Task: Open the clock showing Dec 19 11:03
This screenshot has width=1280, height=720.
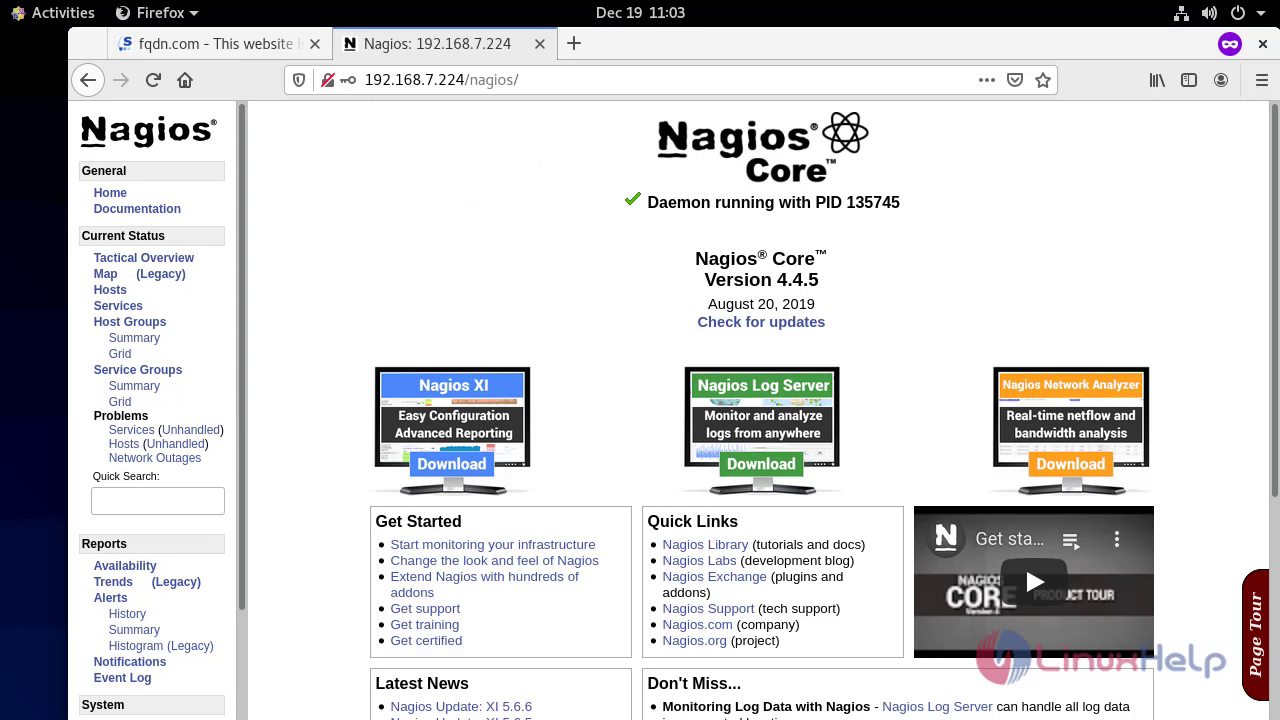Action: point(640,13)
